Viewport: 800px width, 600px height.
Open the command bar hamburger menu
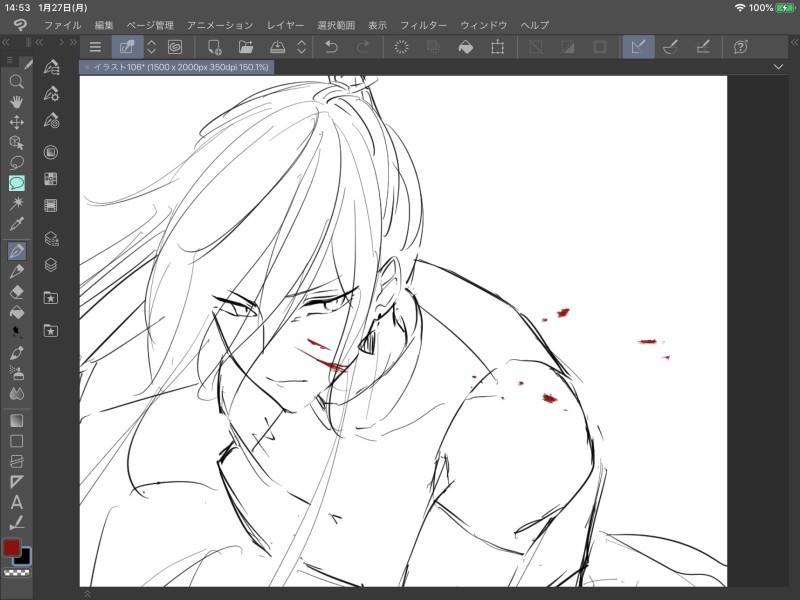(x=95, y=47)
